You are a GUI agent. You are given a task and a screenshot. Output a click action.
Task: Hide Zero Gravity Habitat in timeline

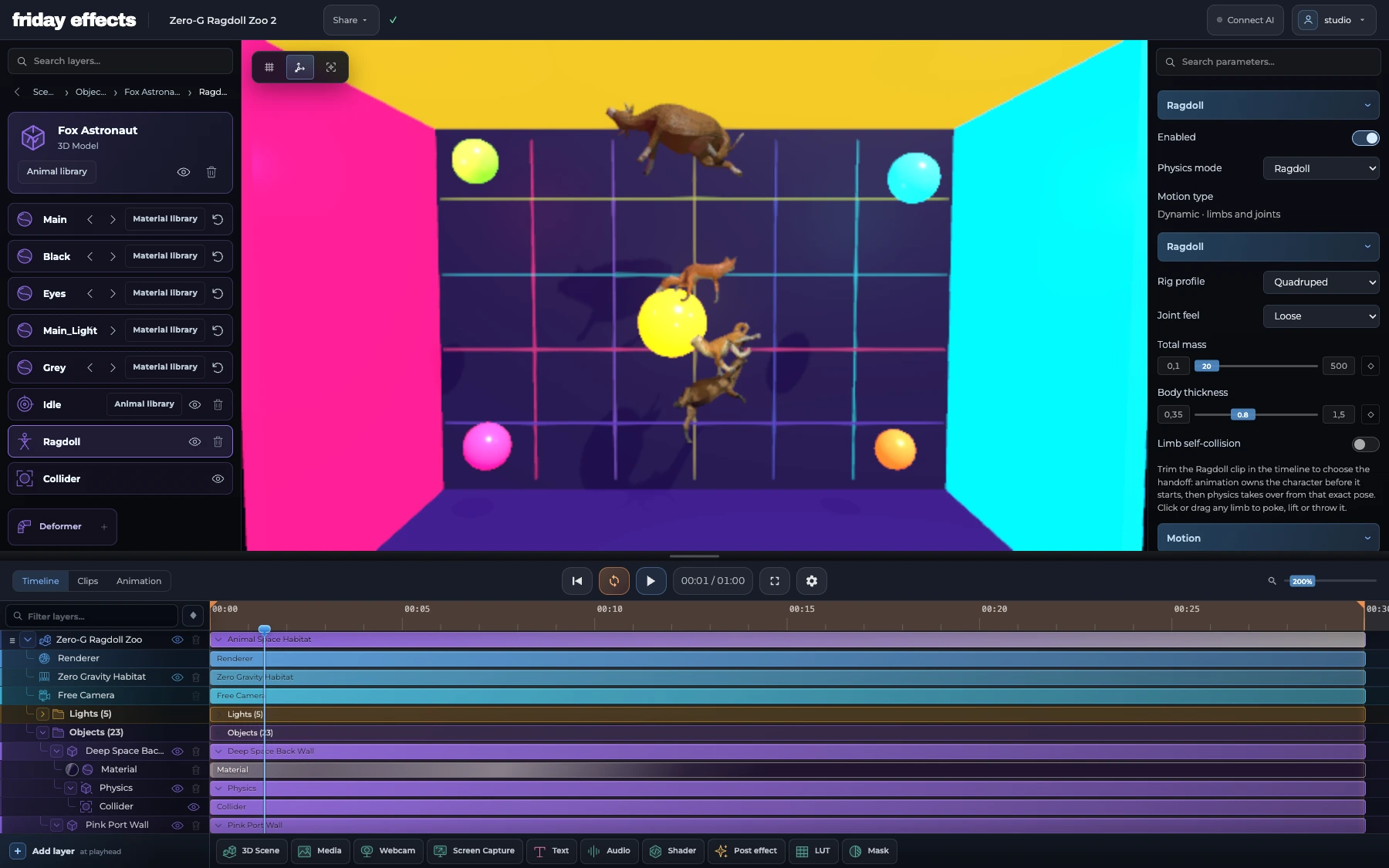(177, 677)
